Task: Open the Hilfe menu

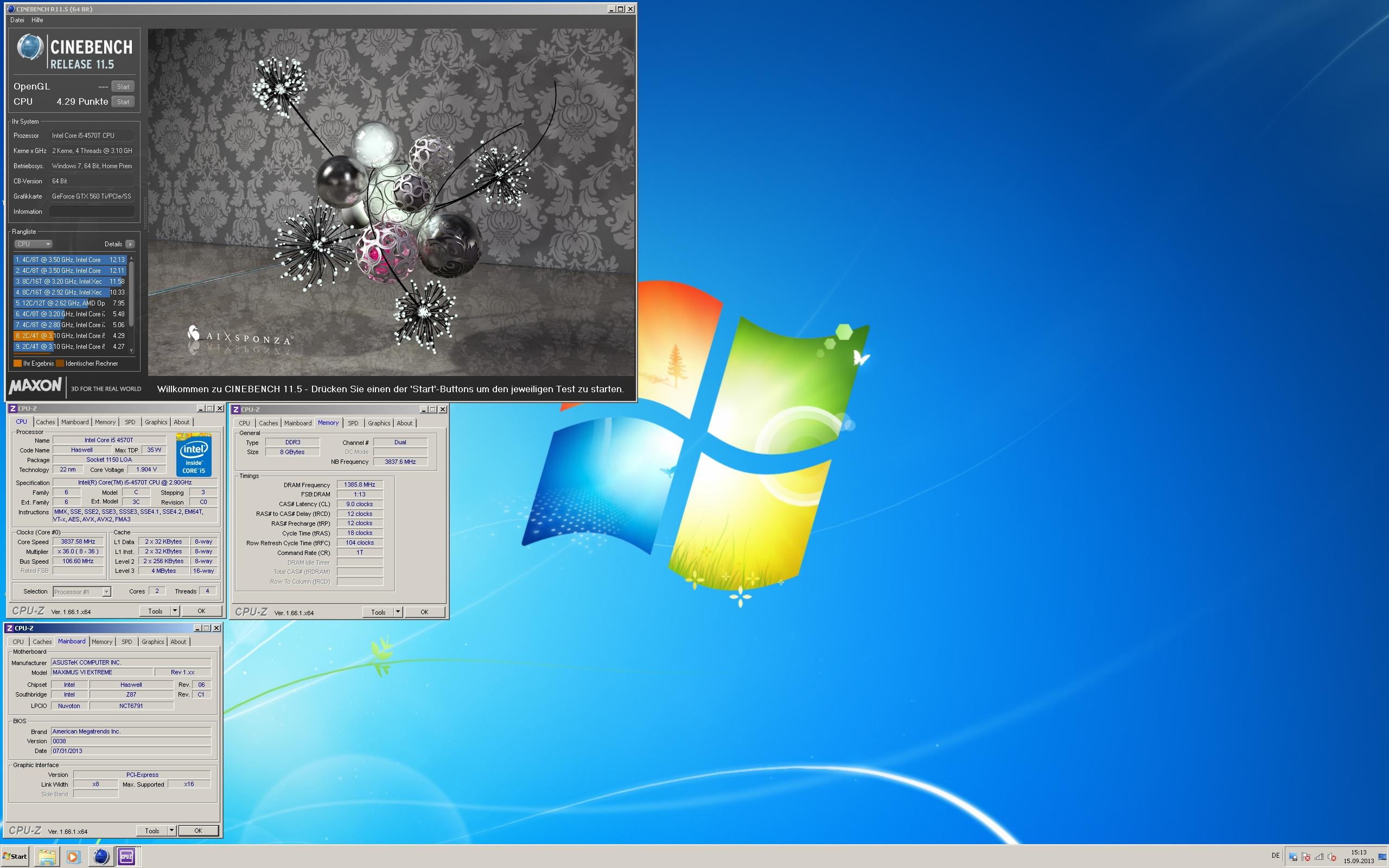Action: [37, 20]
